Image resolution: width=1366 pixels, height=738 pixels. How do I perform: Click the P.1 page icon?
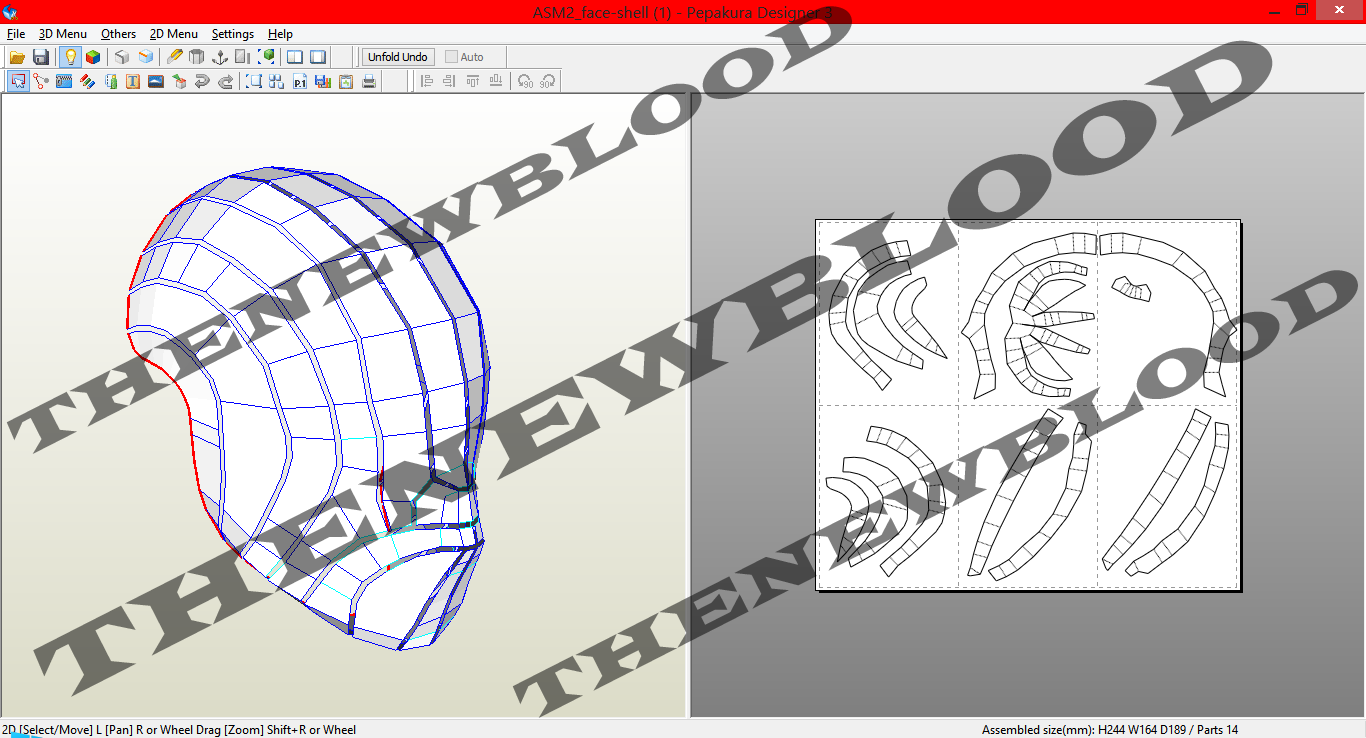pyautogui.click(x=300, y=81)
